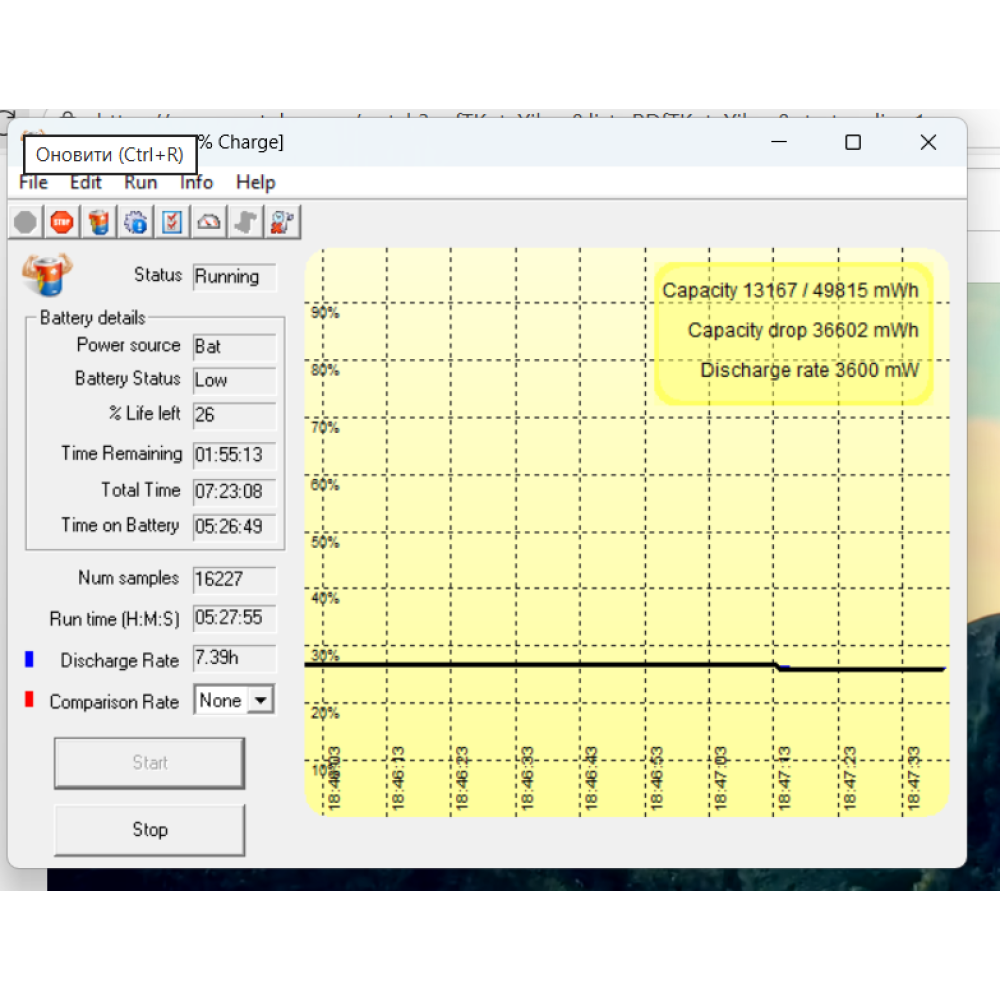Click the large battery logo beside Status

click(47, 275)
